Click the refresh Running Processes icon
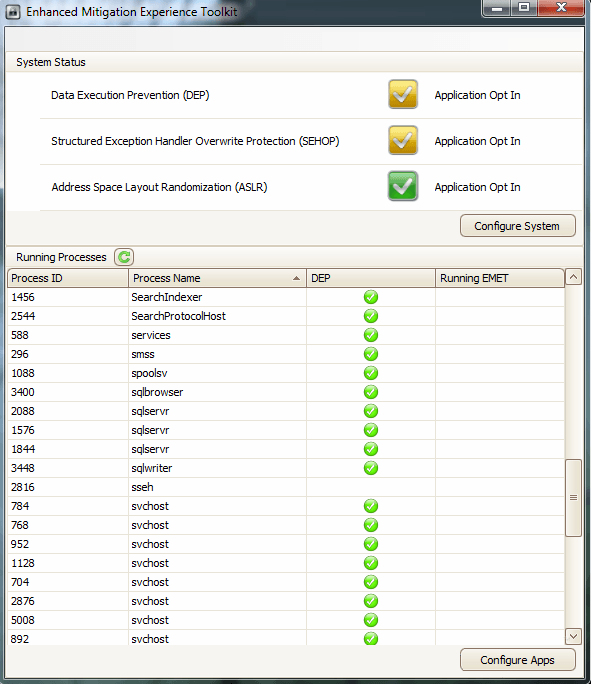Image resolution: width=591 pixels, height=684 pixels. coord(124,257)
